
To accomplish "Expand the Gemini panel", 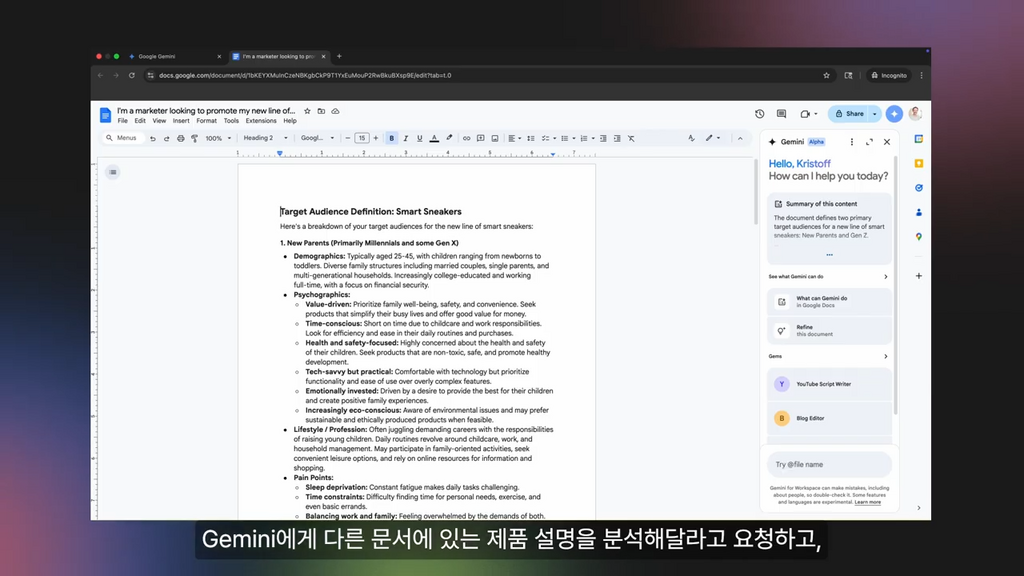I will 869,142.
